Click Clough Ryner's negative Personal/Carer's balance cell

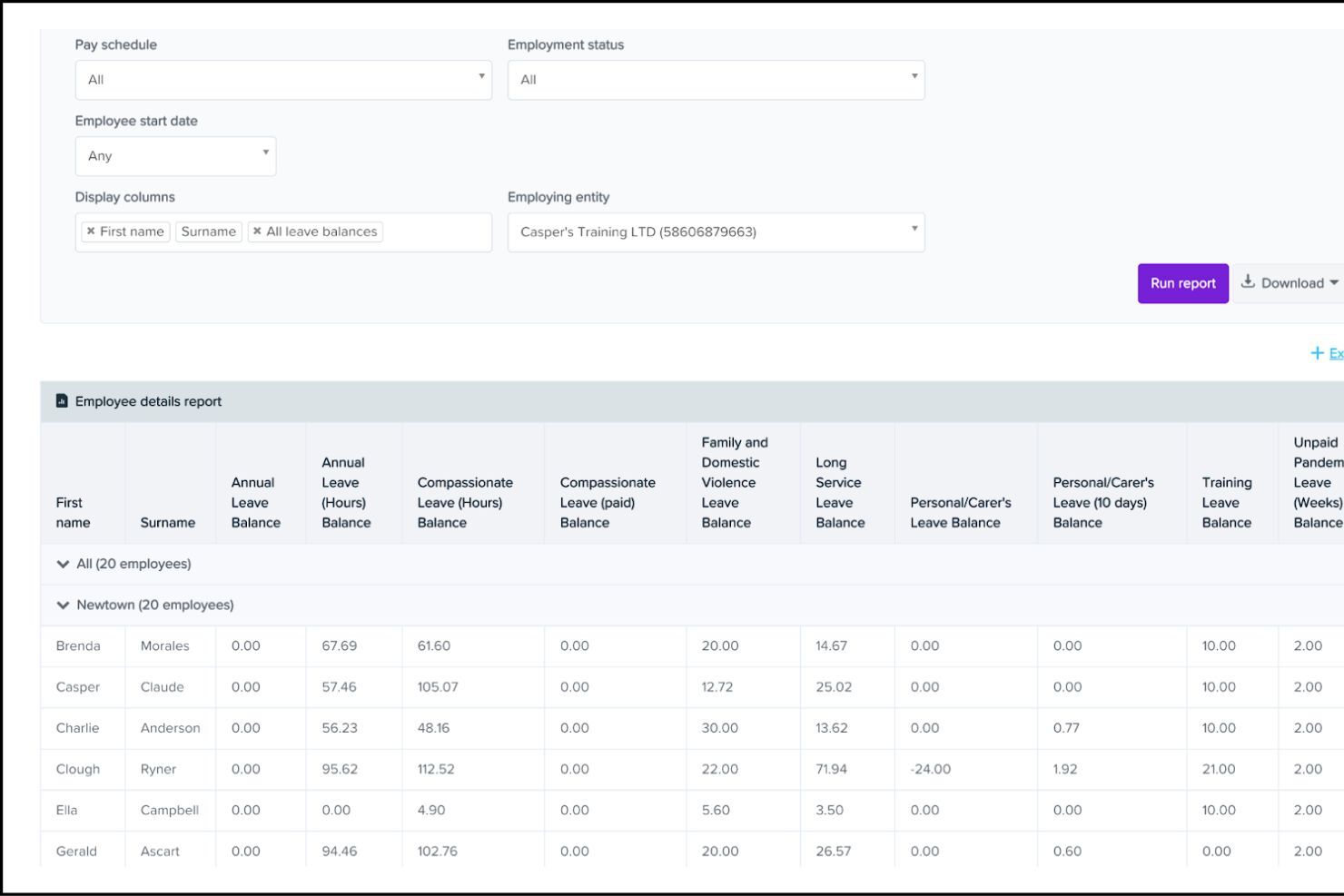pyautogui.click(x=929, y=769)
